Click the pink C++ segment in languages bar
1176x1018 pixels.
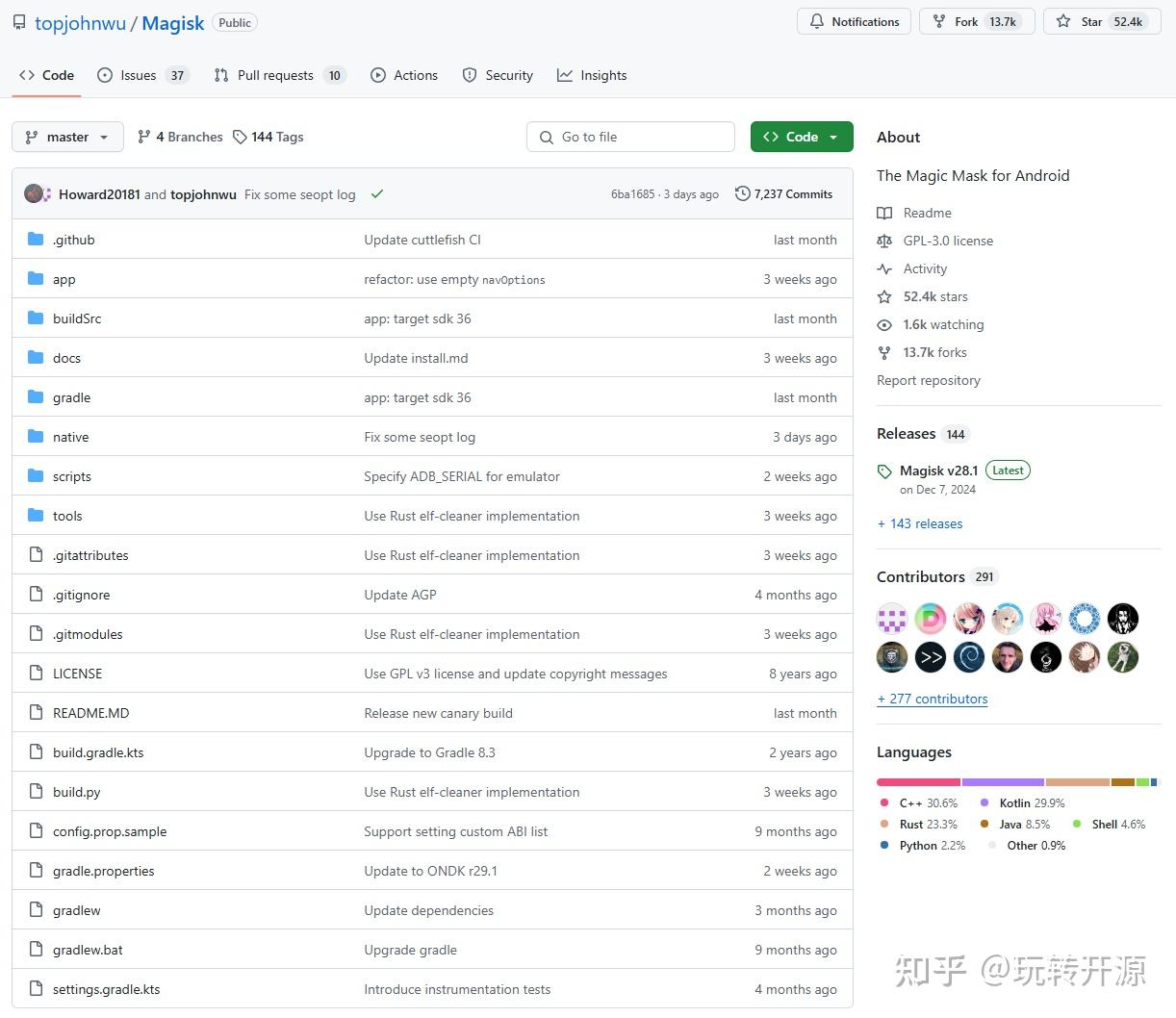coord(918,782)
